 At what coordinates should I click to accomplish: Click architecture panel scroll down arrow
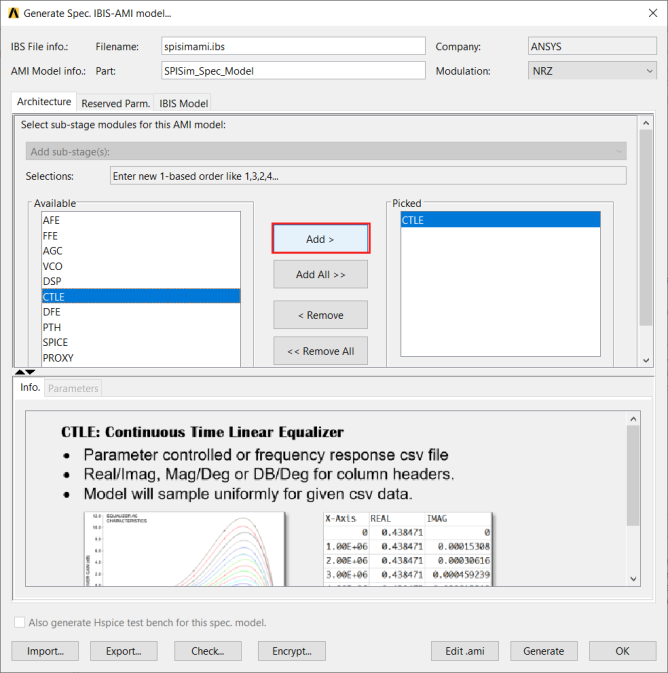pyautogui.click(x=646, y=361)
